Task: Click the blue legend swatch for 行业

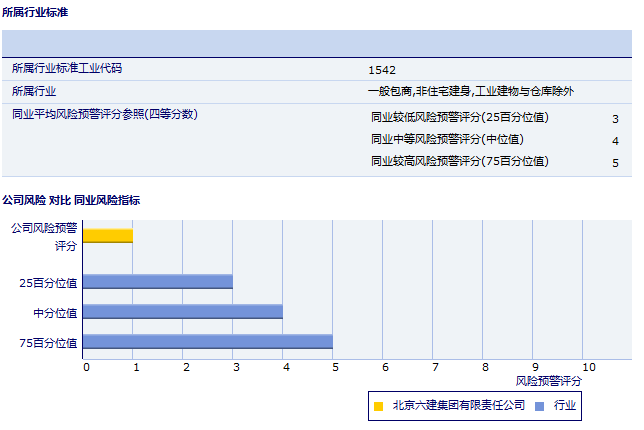Action: click(539, 406)
